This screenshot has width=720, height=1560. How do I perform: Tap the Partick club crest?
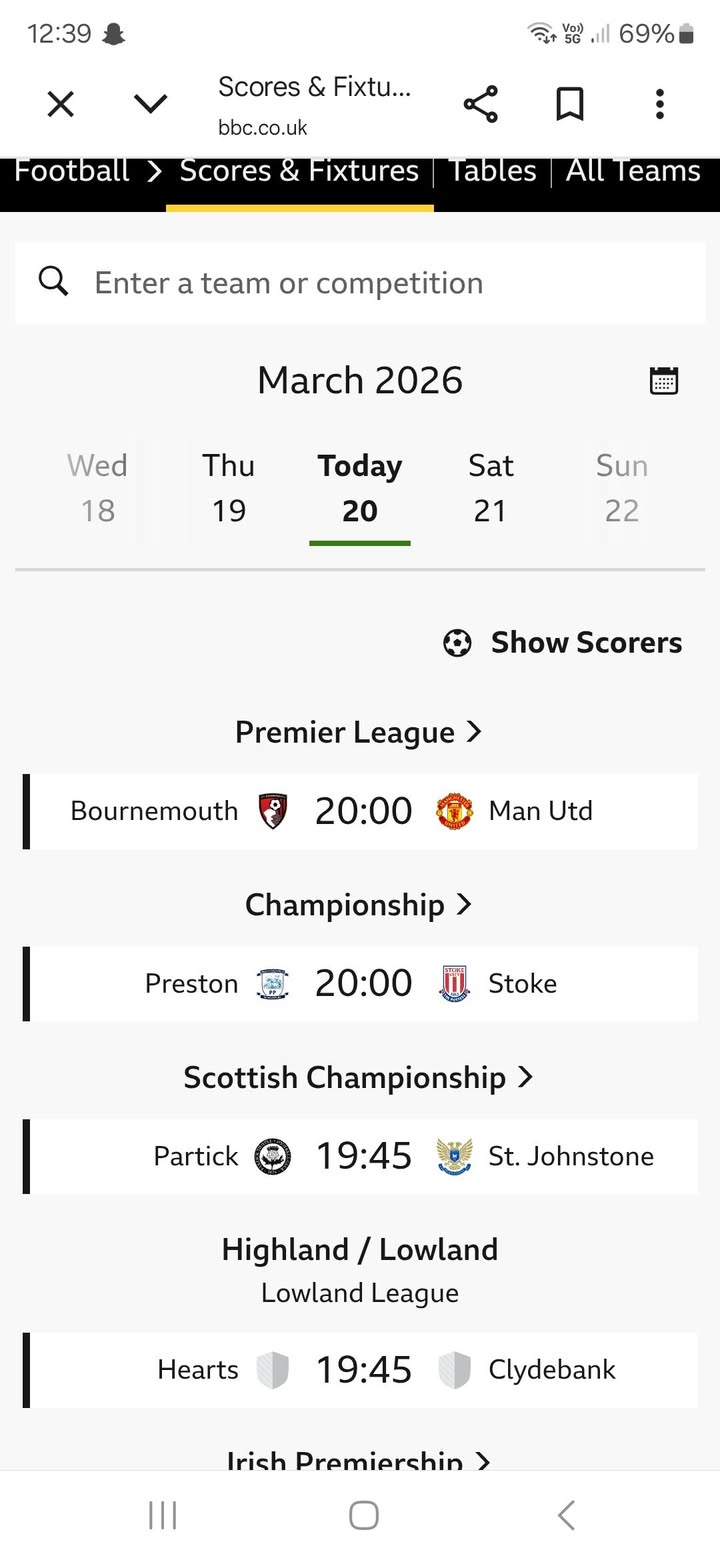(273, 1156)
